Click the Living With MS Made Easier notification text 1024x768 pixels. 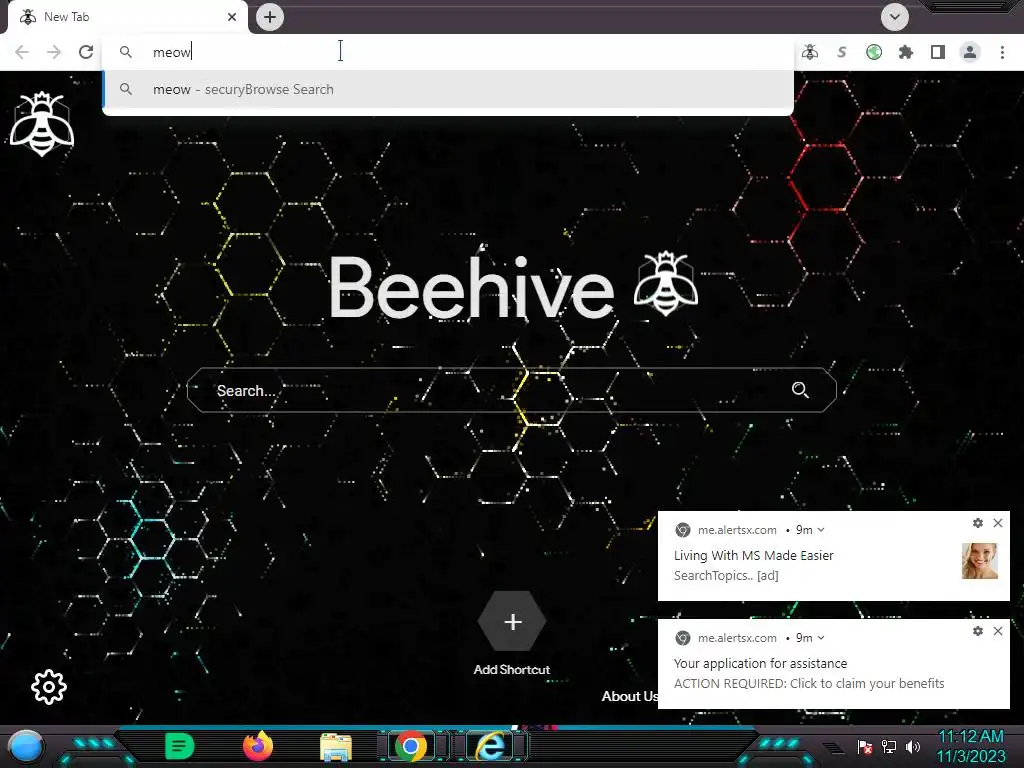tap(754, 556)
